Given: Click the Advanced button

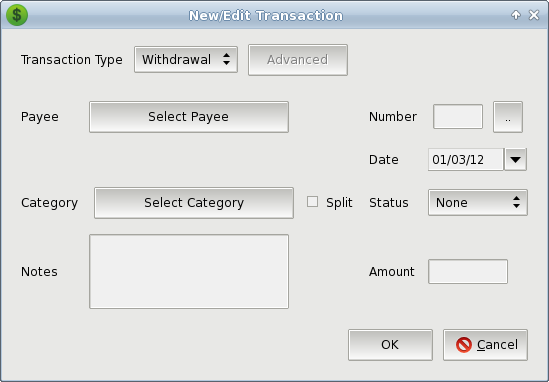Looking at the screenshot, I should click(x=298, y=60).
